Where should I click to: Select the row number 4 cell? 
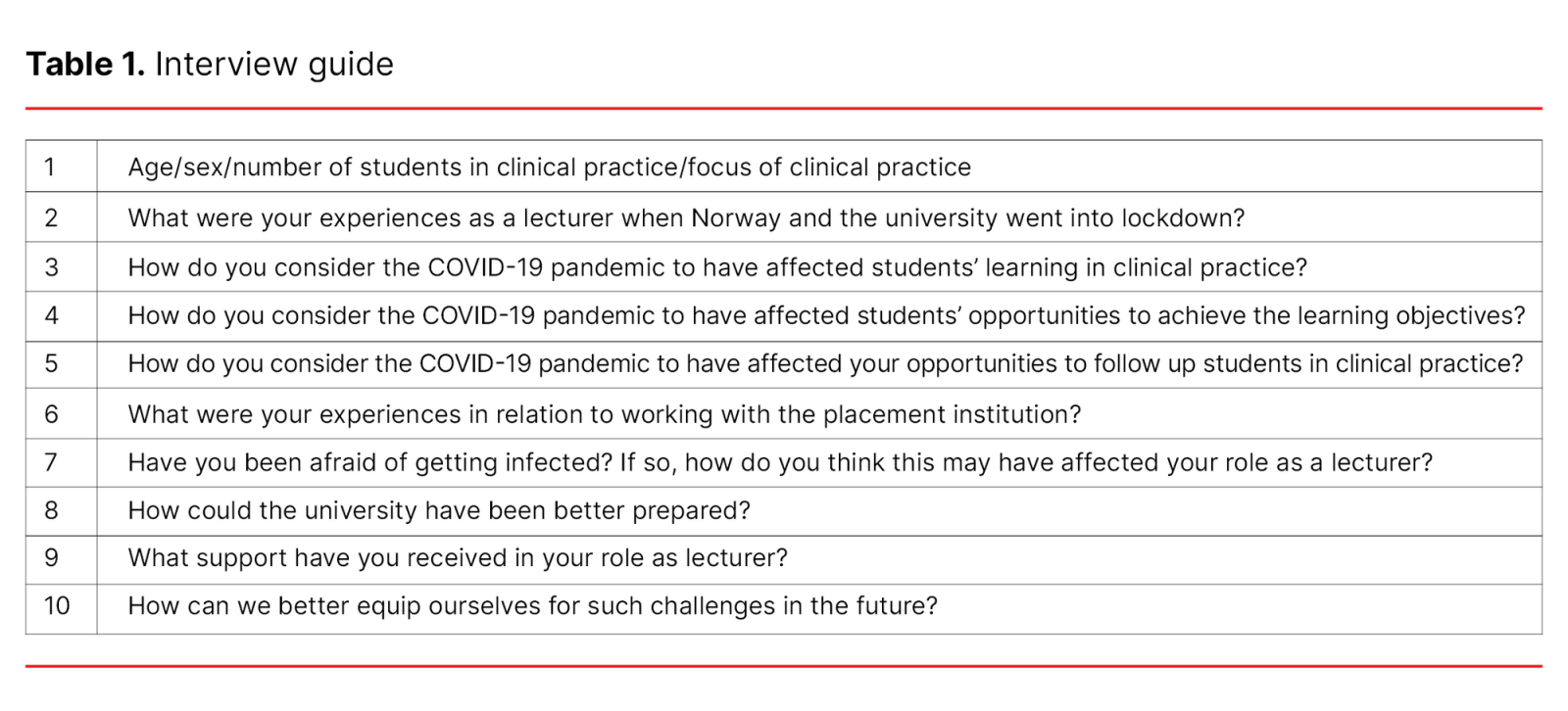pyautogui.click(x=51, y=316)
